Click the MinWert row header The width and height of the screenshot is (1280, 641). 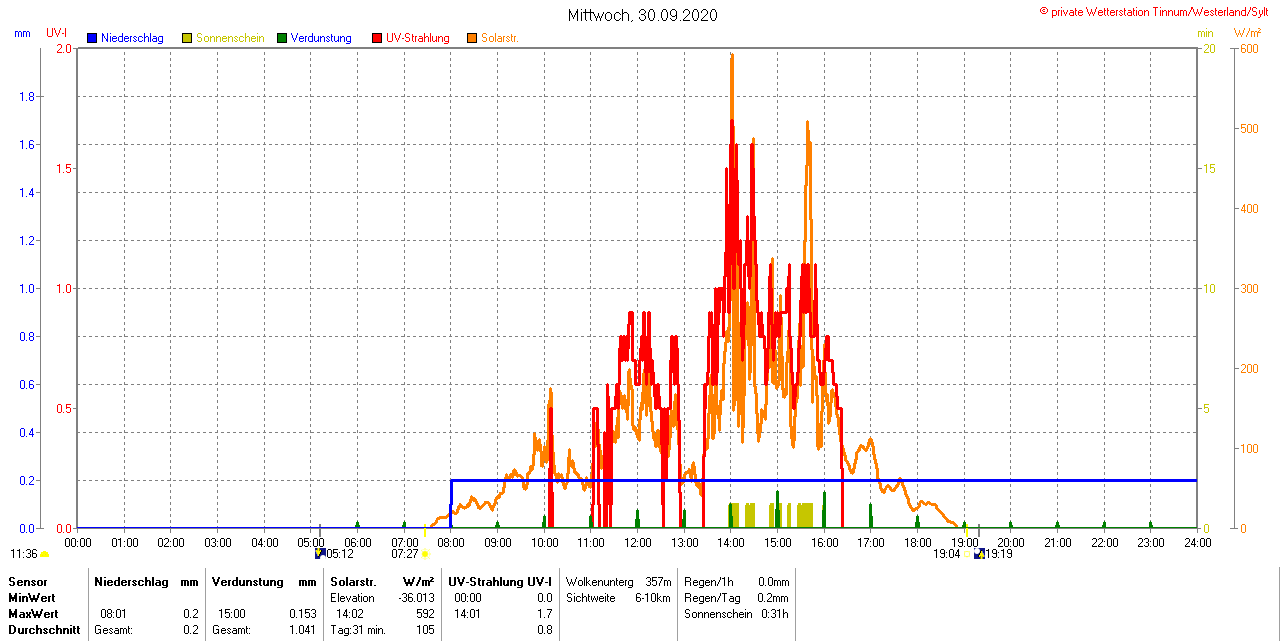point(32,597)
